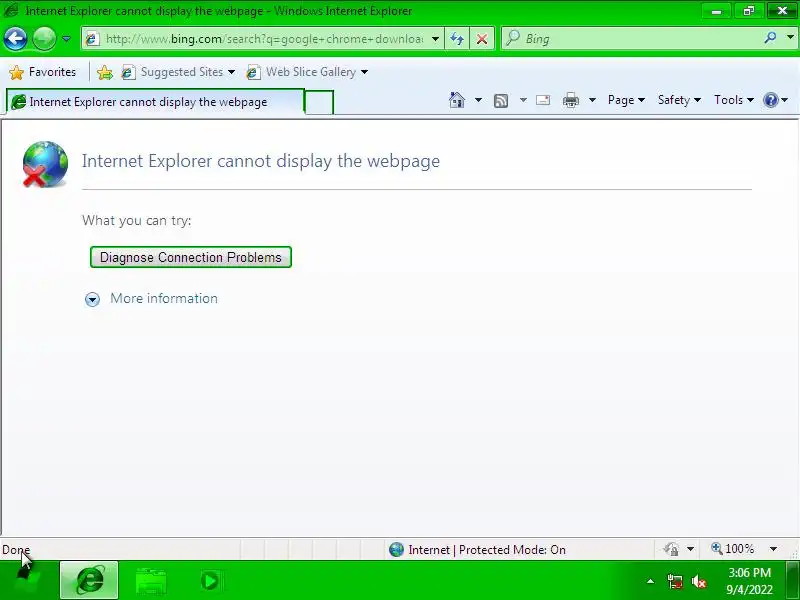Stop loading with the red X icon
The height and width of the screenshot is (600, 800).
click(482, 39)
